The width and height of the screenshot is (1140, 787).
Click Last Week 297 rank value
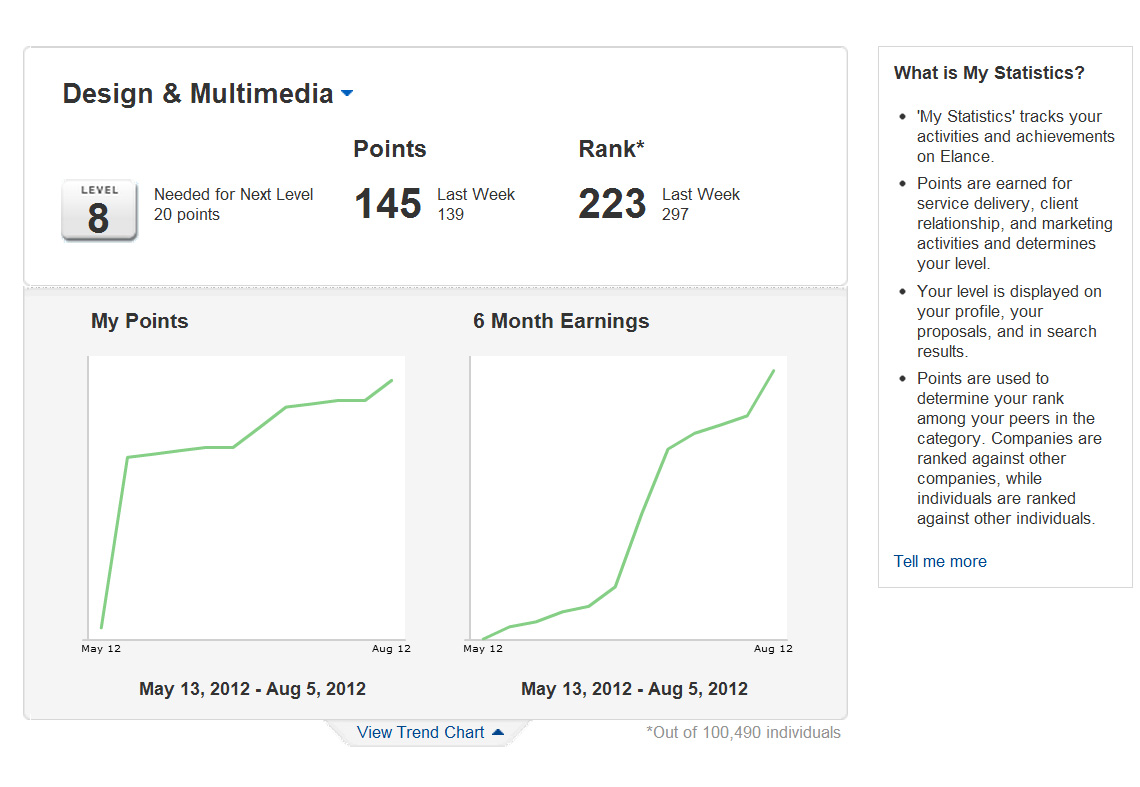pos(675,214)
